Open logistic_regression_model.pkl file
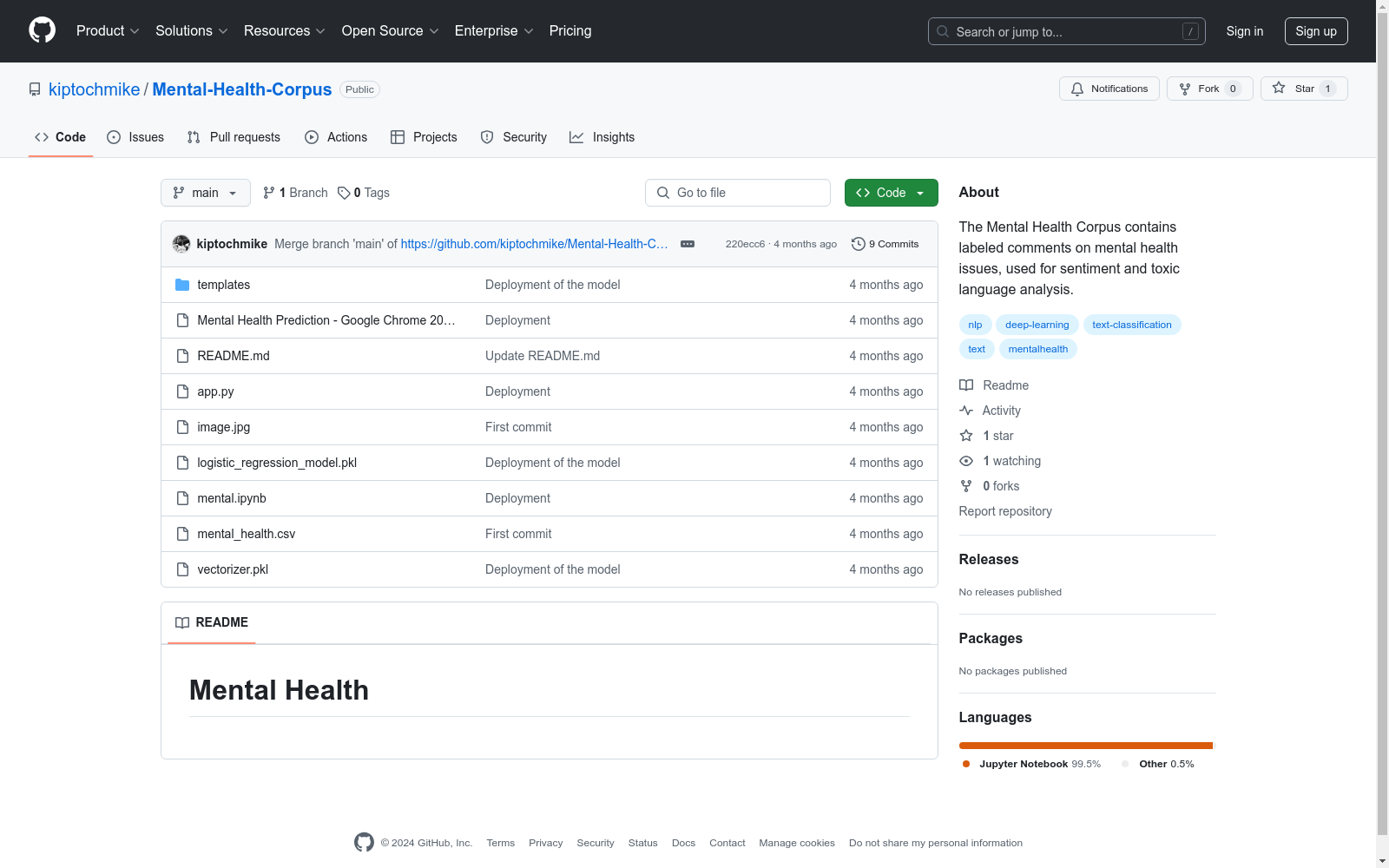Screen dimensions: 1389x868 [277, 463]
